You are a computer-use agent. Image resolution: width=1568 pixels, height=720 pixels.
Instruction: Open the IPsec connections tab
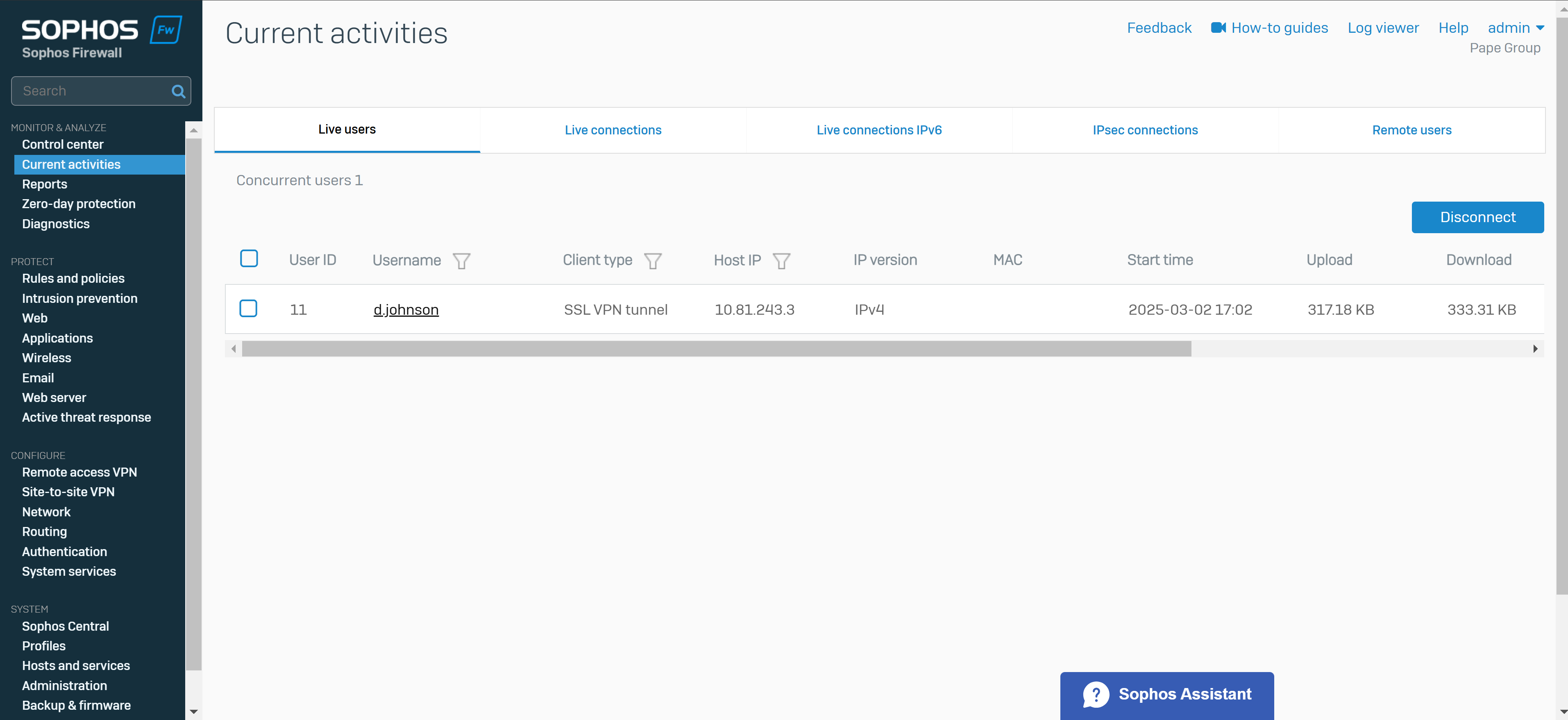pos(1145,130)
